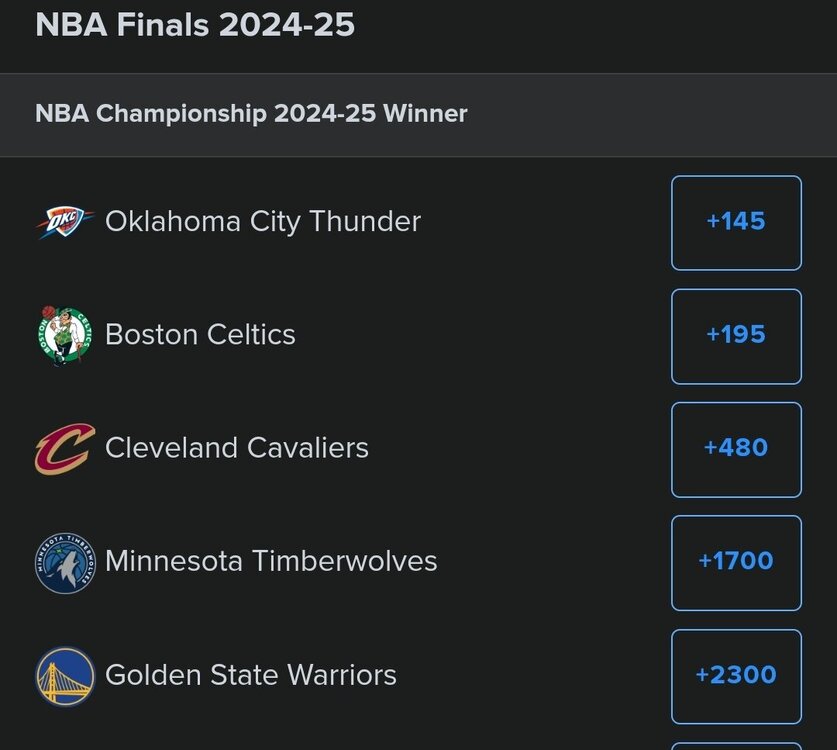Tap the Boston Celtics shamrock logo
The height and width of the screenshot is (750, 837).
(x=65, y=335)
